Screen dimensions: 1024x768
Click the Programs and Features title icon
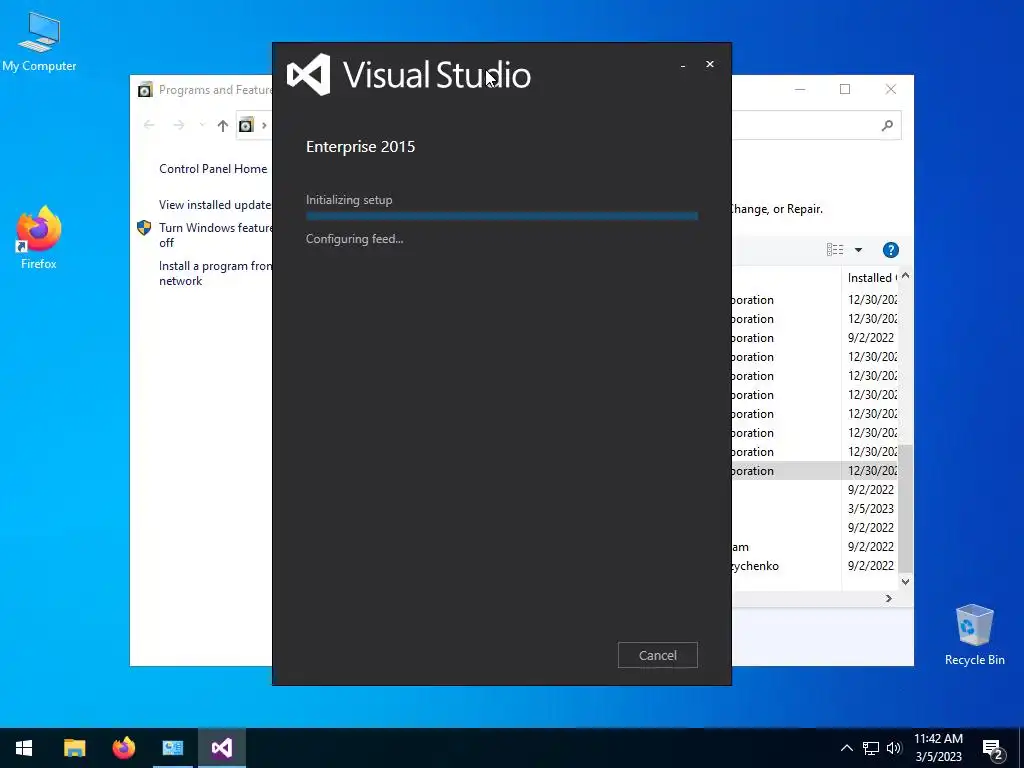[145, 89]
